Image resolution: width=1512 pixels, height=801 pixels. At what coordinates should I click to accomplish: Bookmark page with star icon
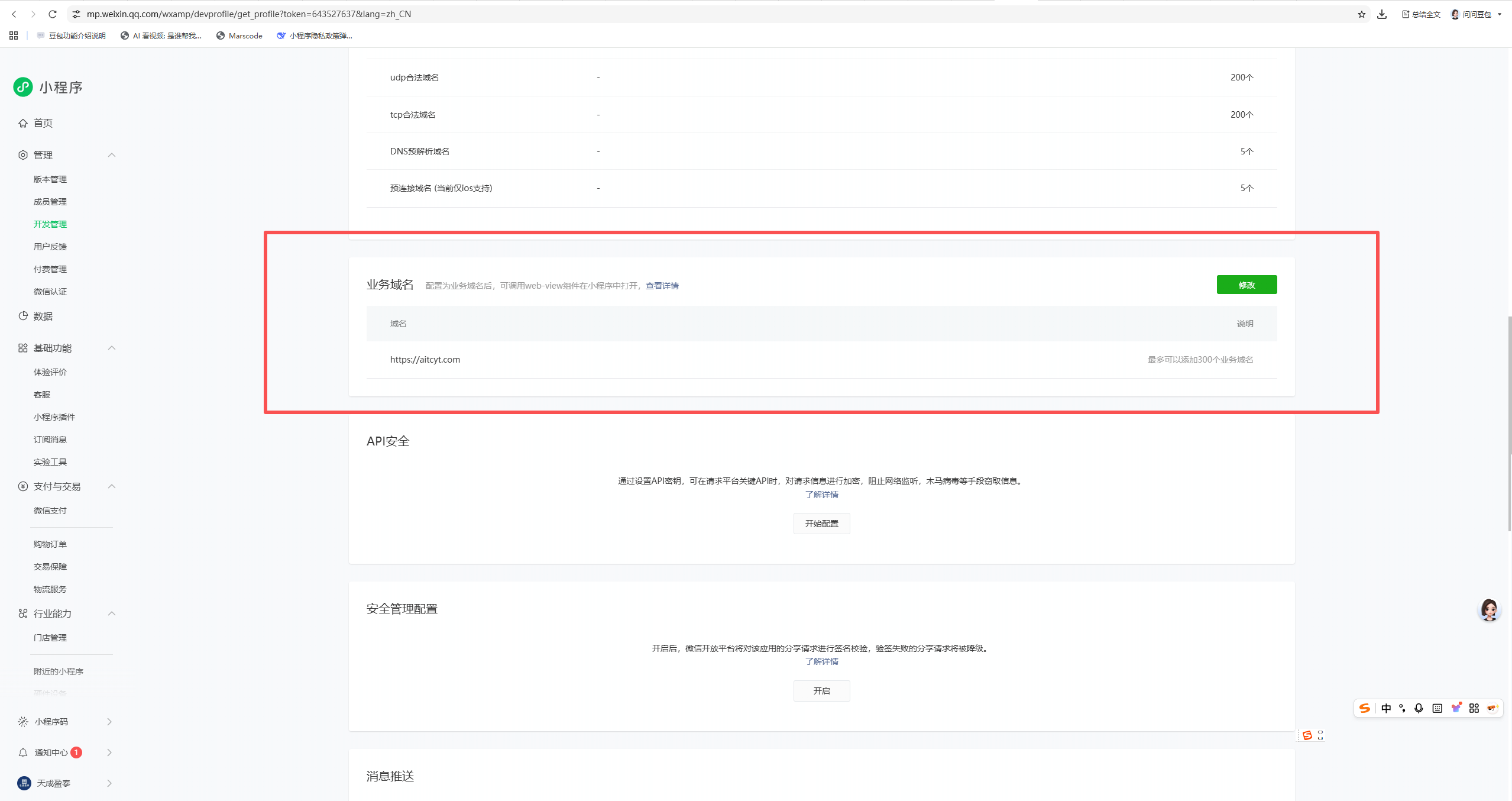click(x=1361, y=14)
